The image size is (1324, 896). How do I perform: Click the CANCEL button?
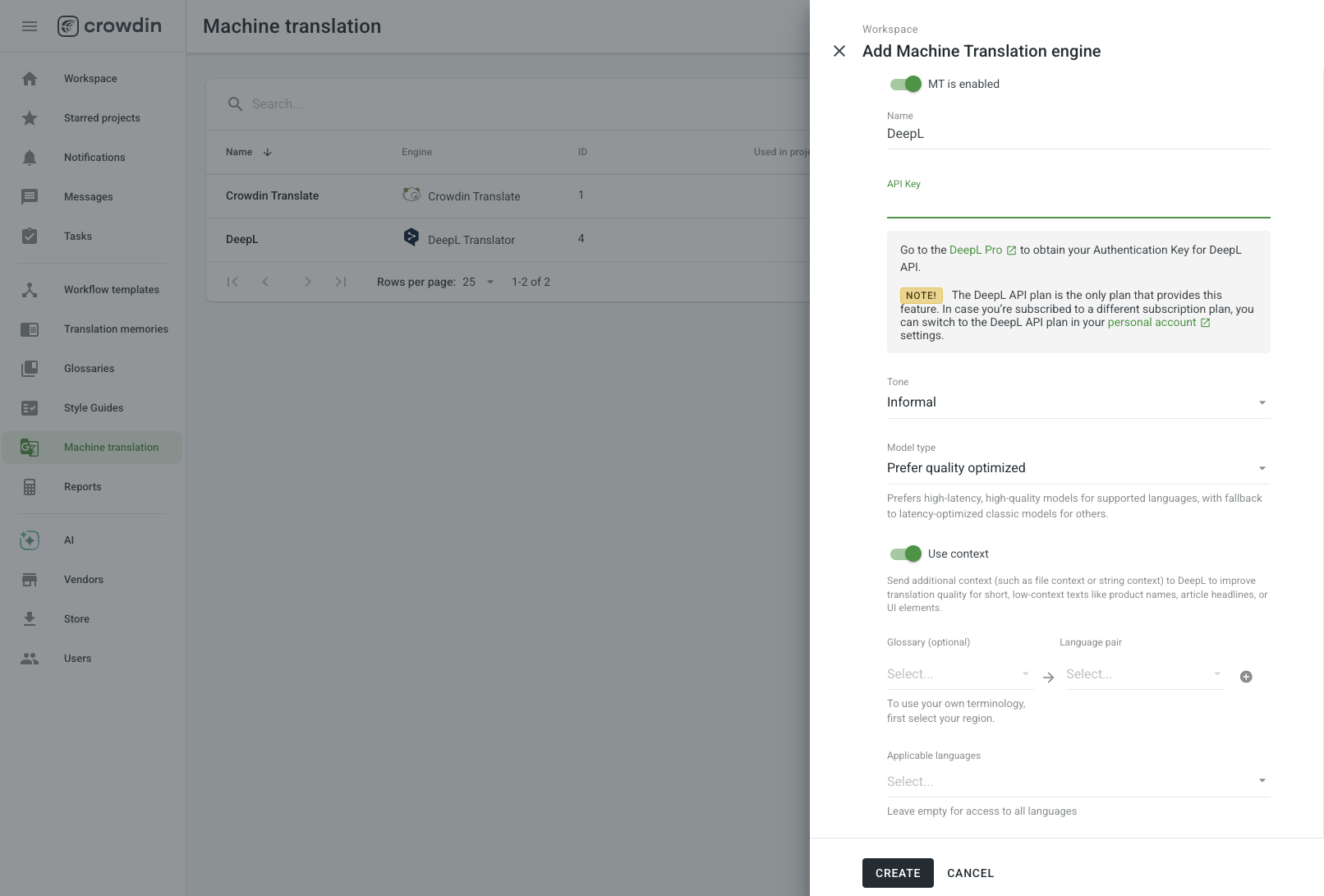(x=971, y=873)
